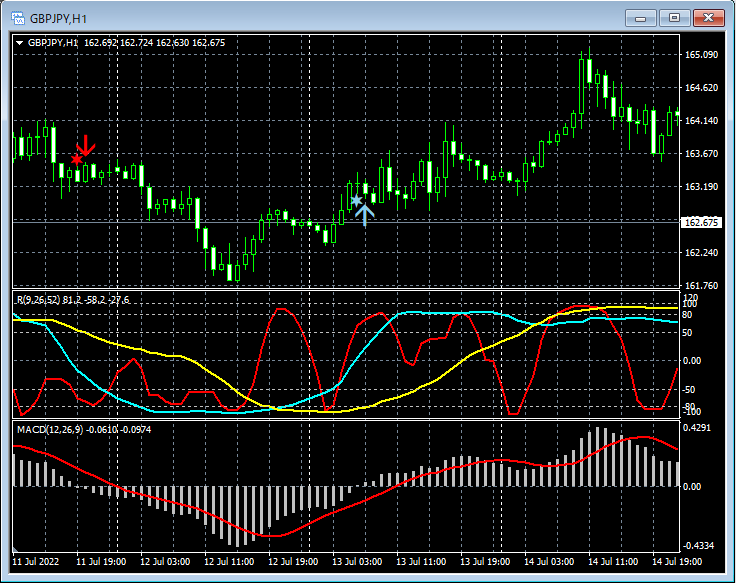
Task: Click the 100 level on oscillator scale
Action: coord(691,304)
